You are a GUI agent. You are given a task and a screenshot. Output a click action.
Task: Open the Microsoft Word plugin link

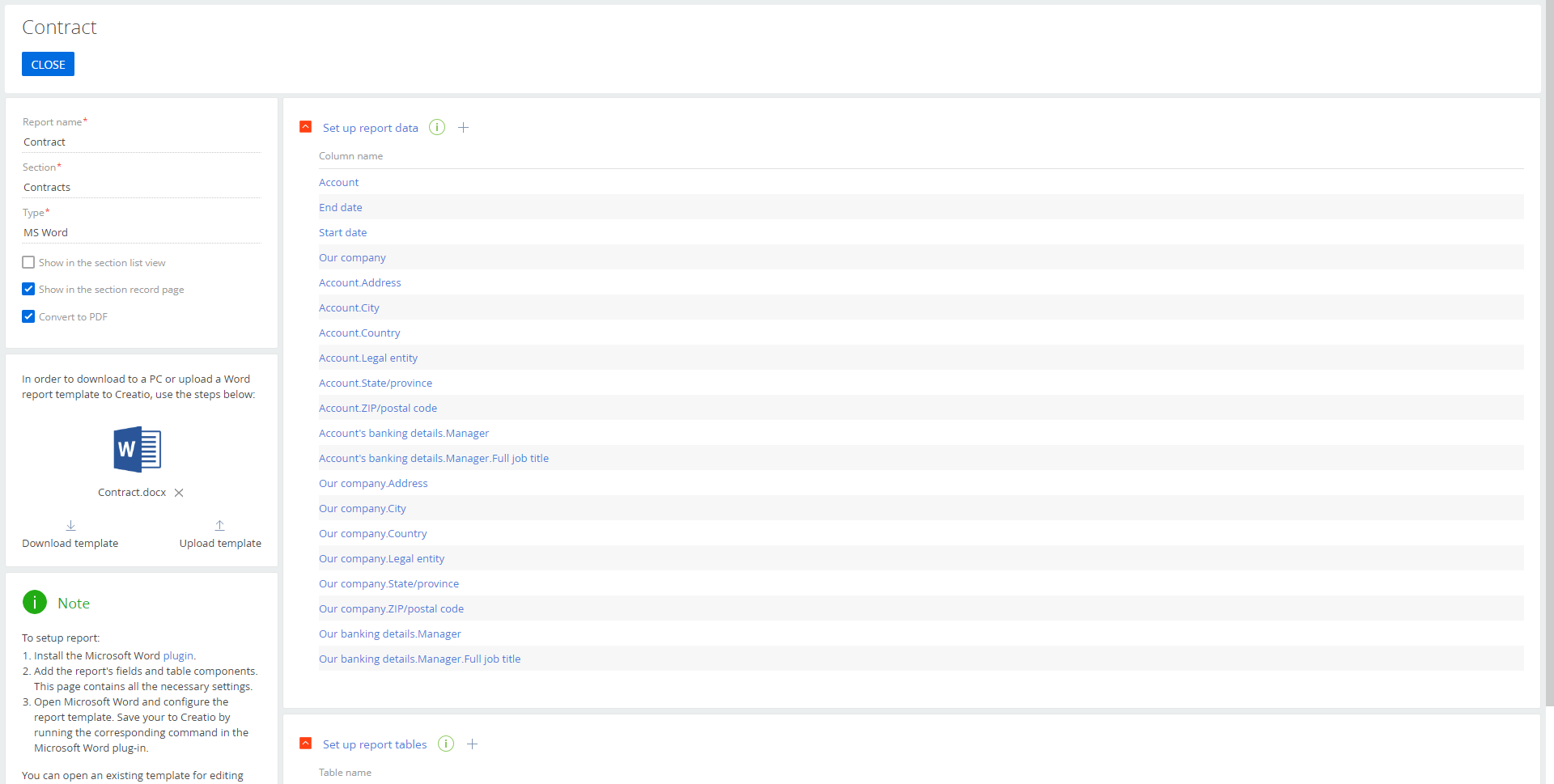pos(178,656)
